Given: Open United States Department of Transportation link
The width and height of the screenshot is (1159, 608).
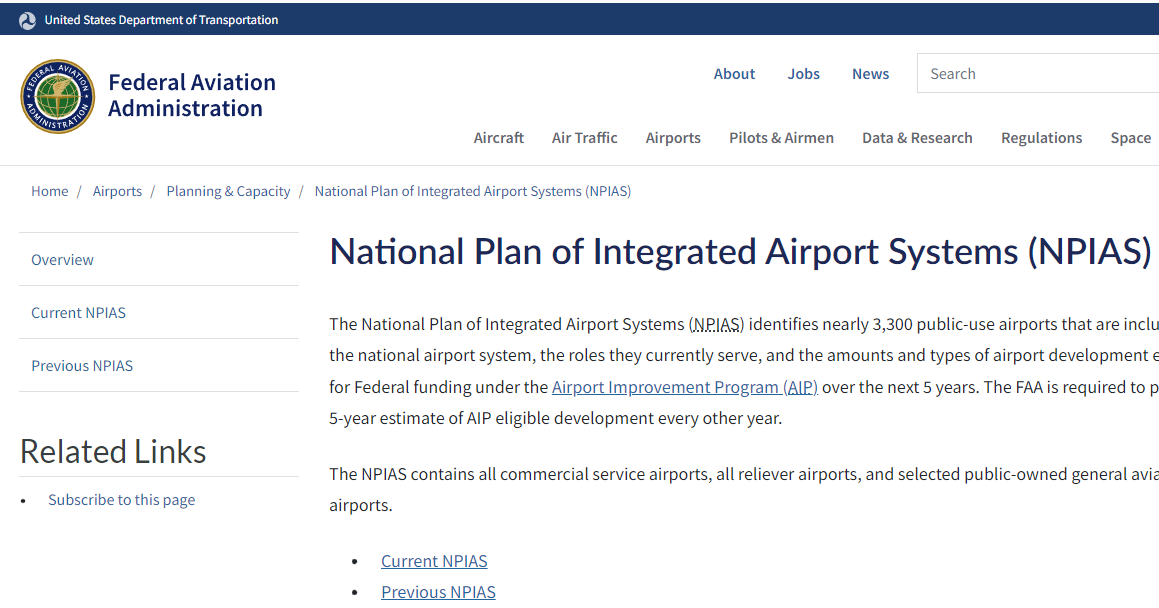Looking at the screenshot, I should coord(161,20).
